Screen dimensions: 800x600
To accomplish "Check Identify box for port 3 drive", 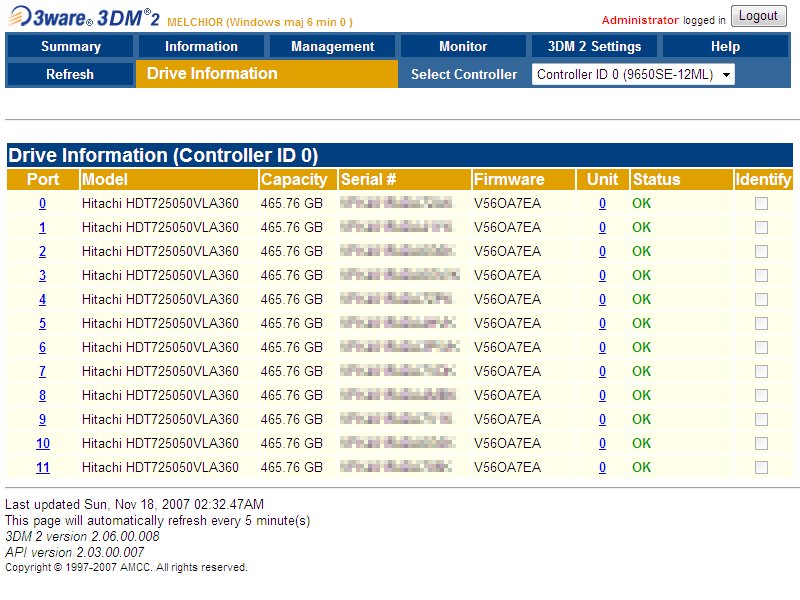I will [x=761, y=276].
